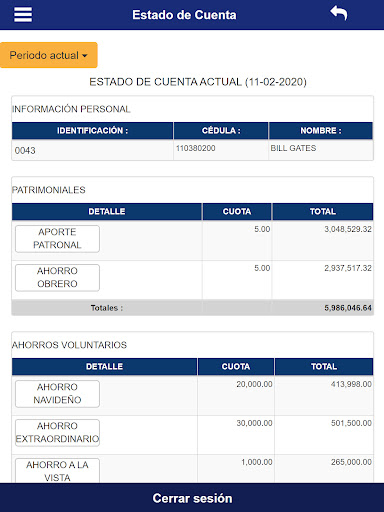Select the Totales value 5,986,046.64
This screenshot has width=384, height=512.
click(348, 308)
